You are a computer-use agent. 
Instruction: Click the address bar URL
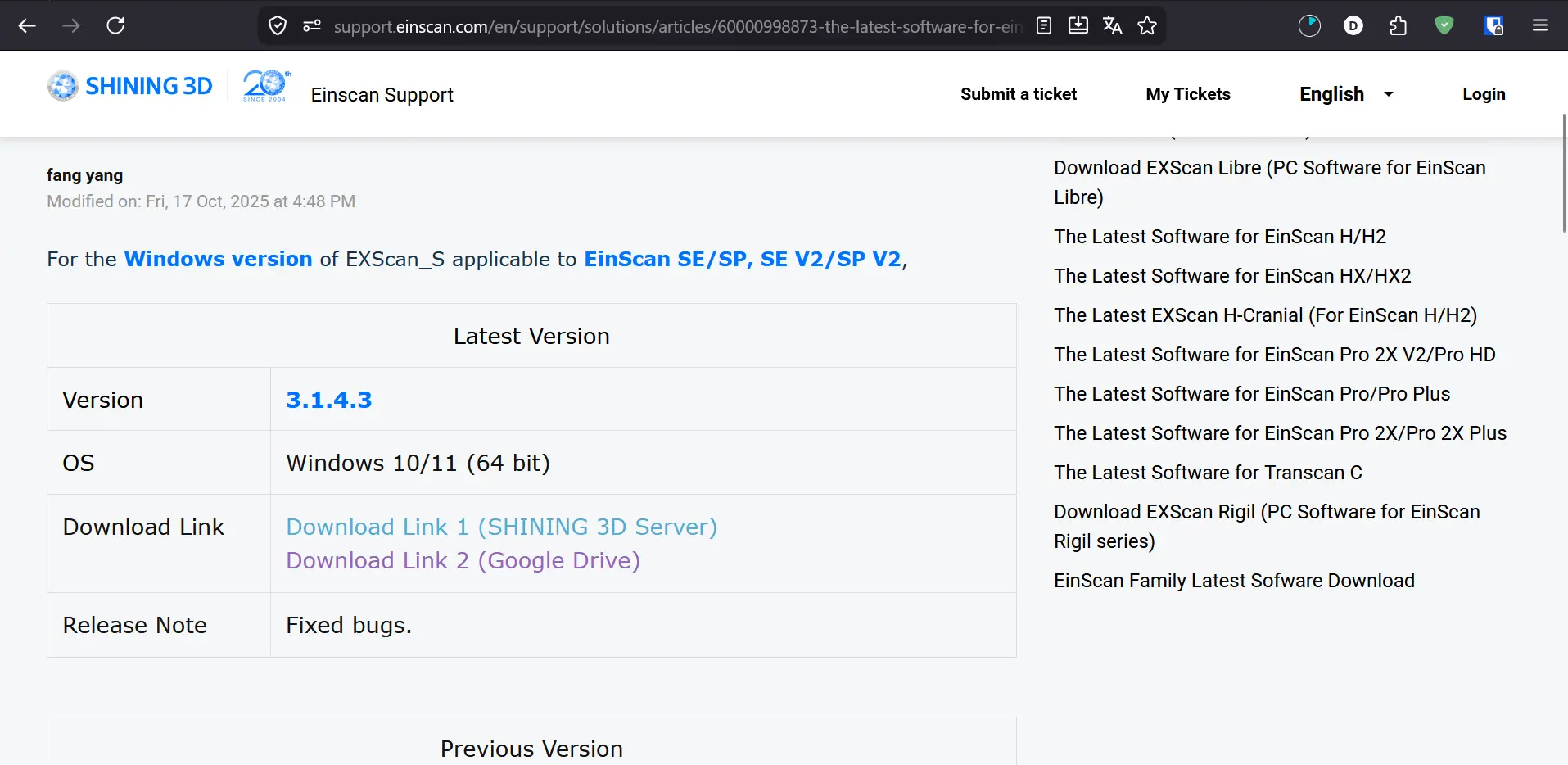(678, 26)
